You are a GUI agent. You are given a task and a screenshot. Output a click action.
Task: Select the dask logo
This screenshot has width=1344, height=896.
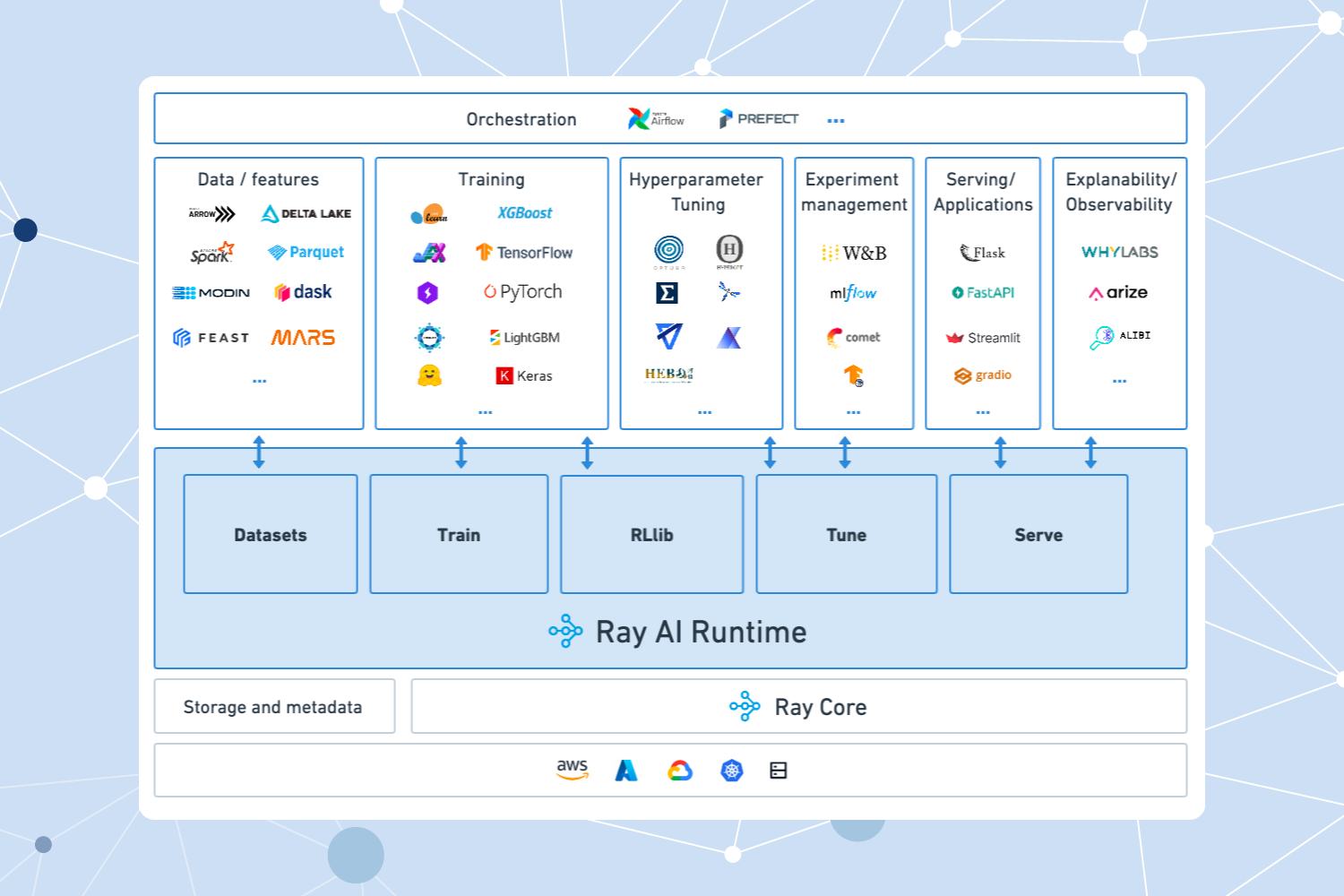[x=303, y=291]
